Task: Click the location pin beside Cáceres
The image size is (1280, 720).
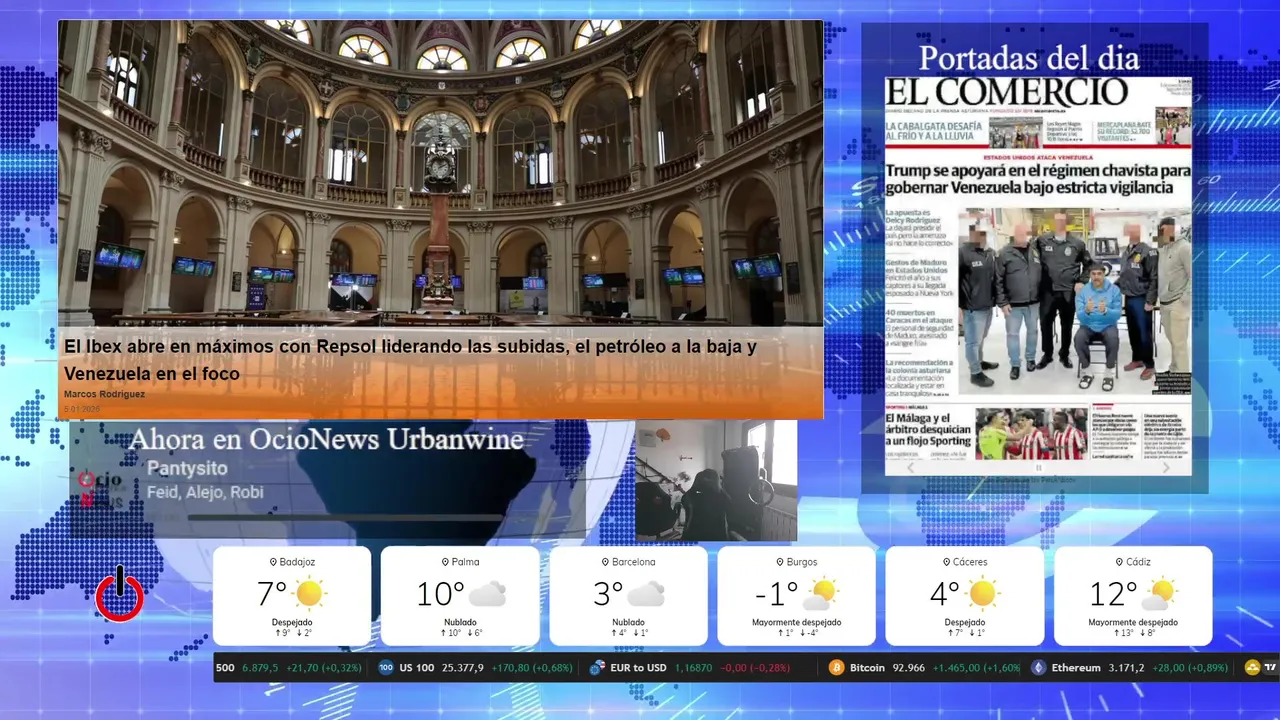Action: 945,562
